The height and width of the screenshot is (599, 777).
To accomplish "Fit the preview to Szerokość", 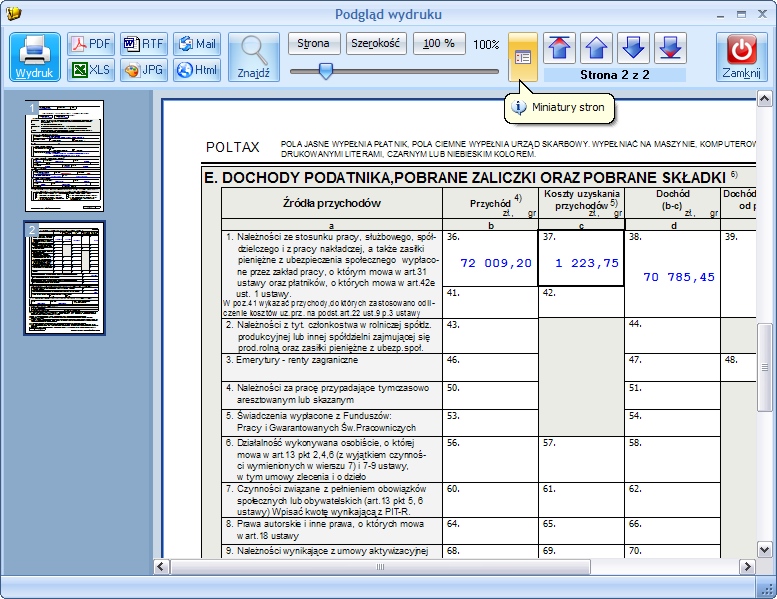I will click(x=376, y=44).
